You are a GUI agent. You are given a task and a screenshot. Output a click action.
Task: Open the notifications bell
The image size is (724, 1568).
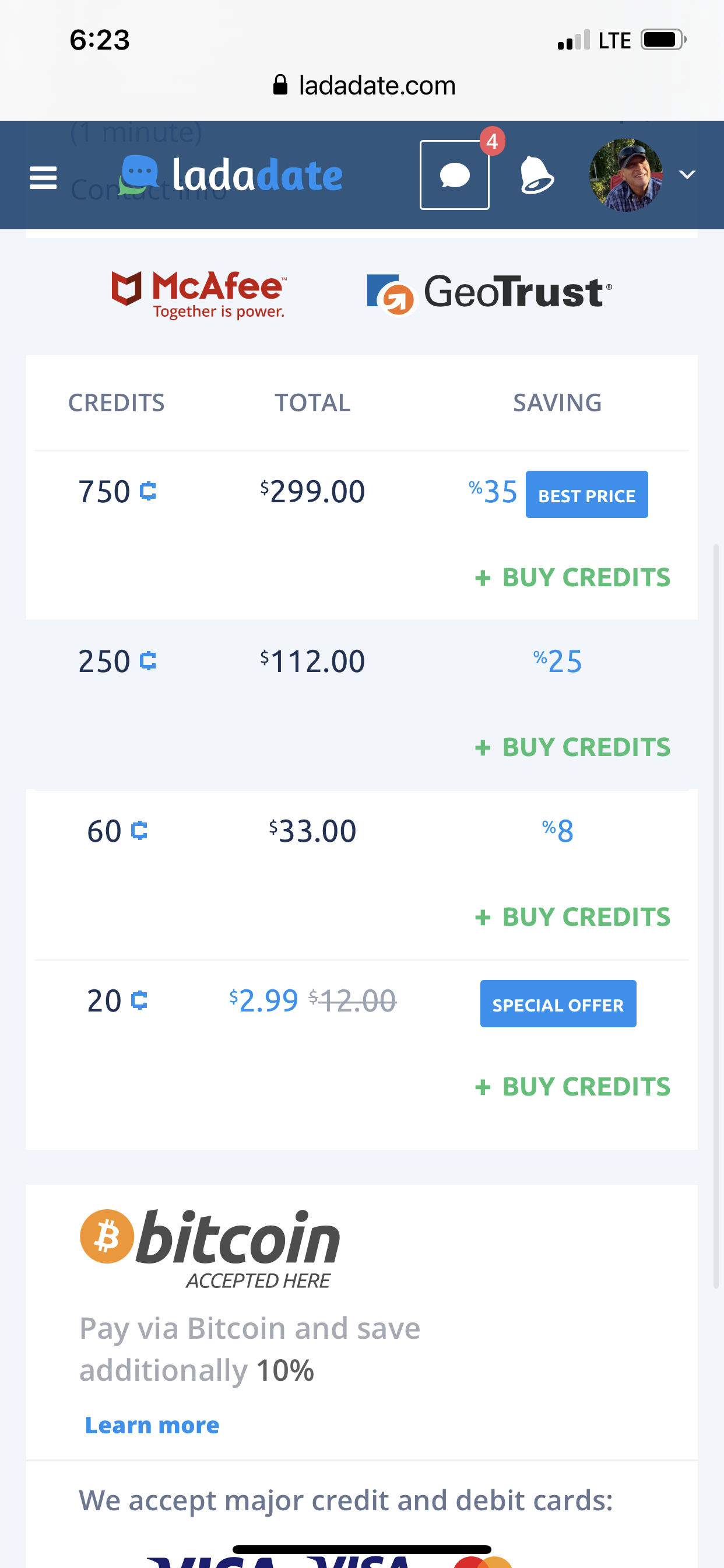click(536, 176)
